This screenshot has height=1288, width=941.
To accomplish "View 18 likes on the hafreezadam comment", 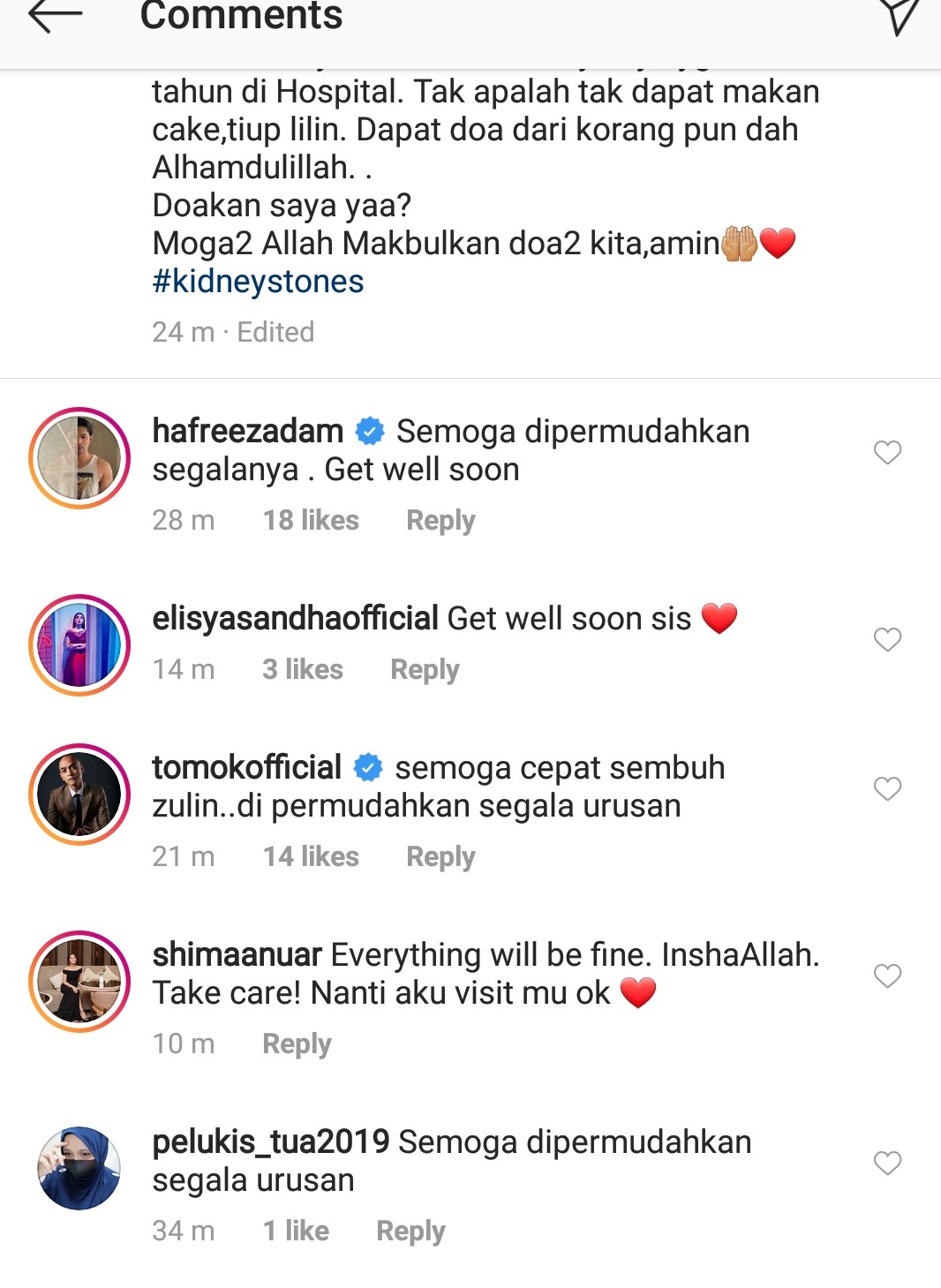I will point(311,520).
